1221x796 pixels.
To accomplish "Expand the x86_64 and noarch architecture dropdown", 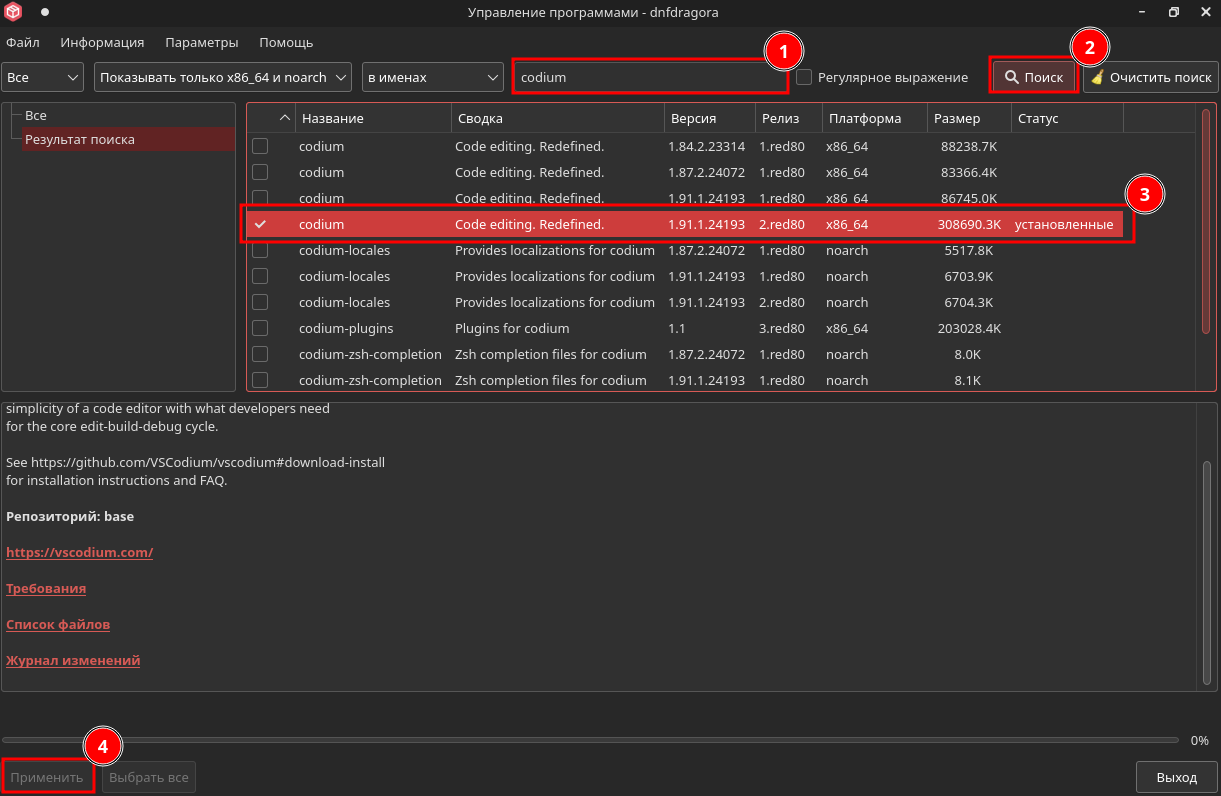I will (x=223, y=77).
